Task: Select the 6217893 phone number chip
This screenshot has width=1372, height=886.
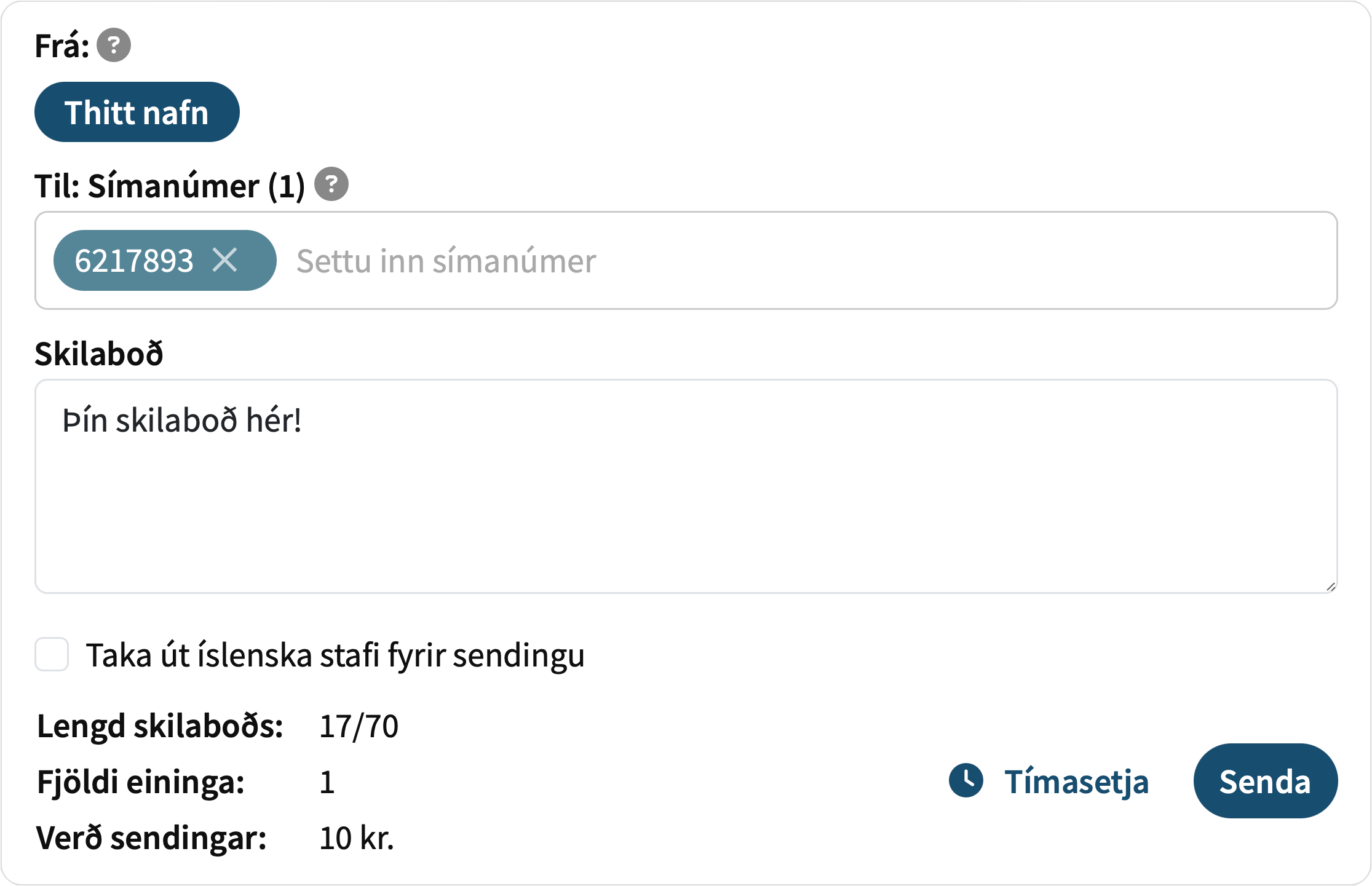Action: [x=134, y=261]
